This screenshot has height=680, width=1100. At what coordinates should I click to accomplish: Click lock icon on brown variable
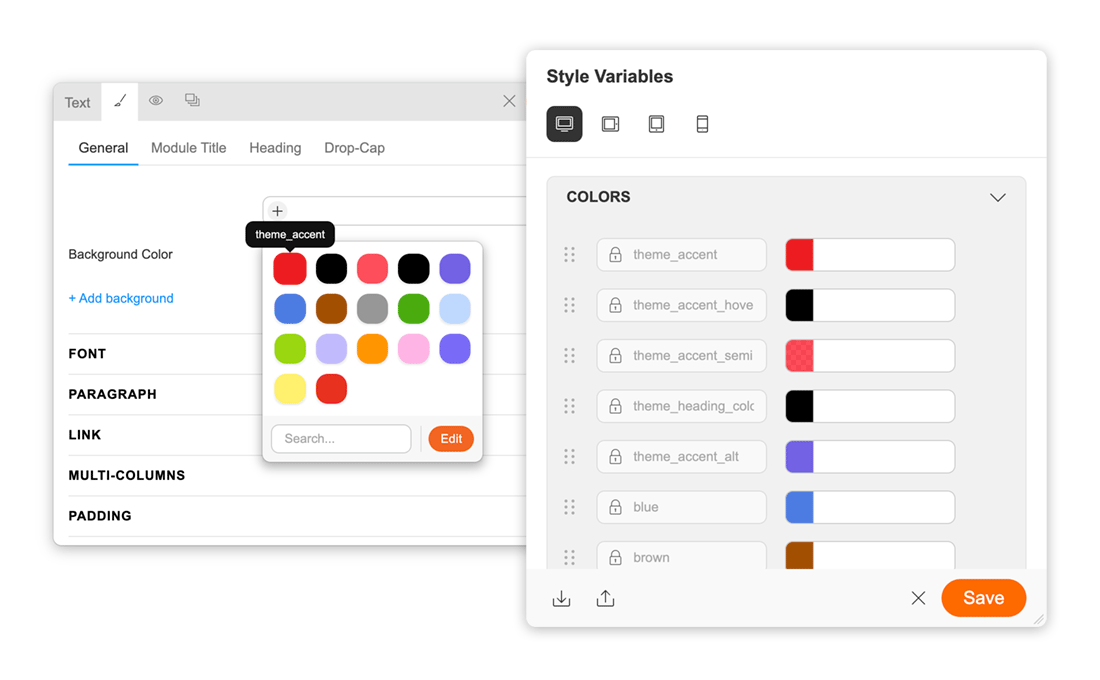615,557
